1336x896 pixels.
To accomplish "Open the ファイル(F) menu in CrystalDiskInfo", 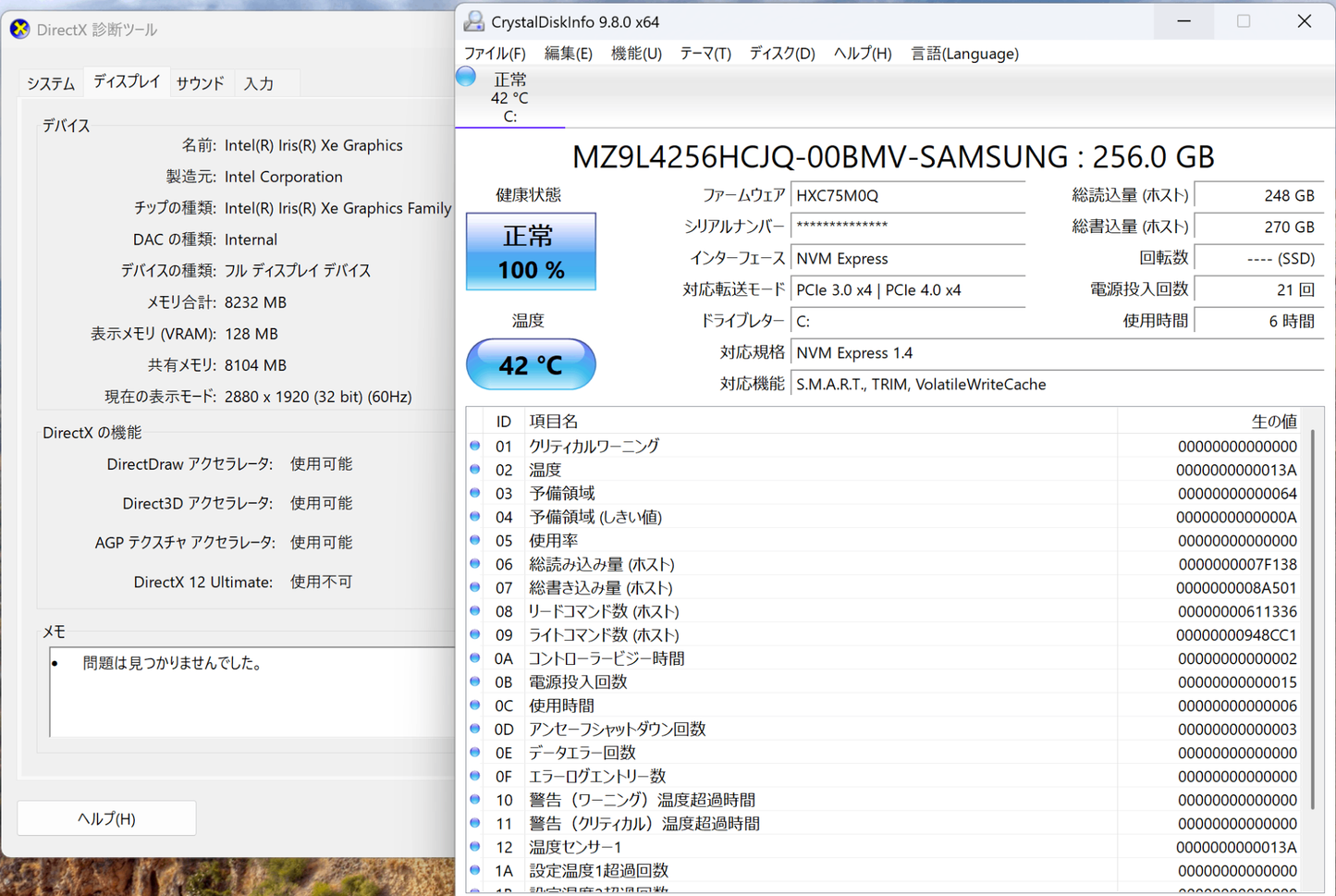I will 495,54.
